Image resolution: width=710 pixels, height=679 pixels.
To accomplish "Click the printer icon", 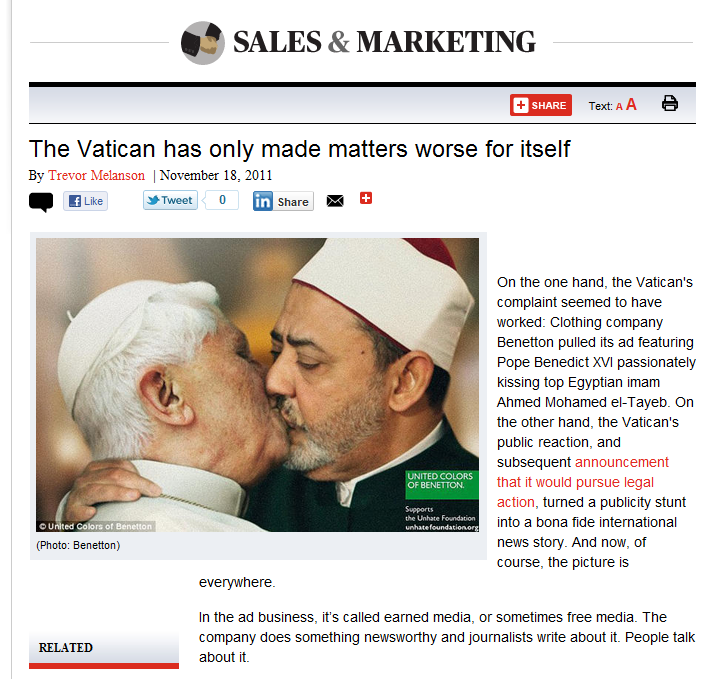I will pos(670,103).
